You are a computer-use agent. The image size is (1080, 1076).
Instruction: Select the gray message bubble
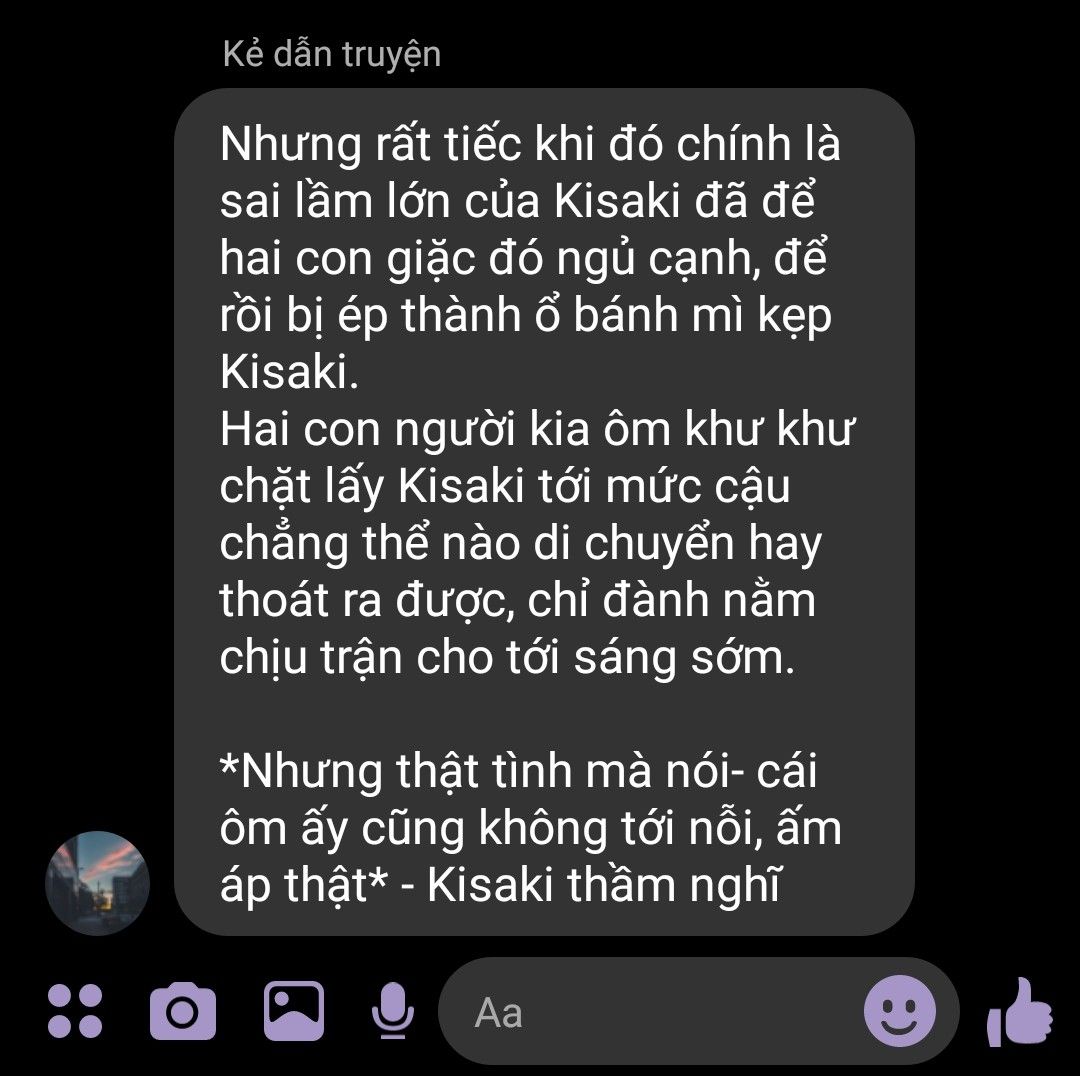click(x=544, y=512)
